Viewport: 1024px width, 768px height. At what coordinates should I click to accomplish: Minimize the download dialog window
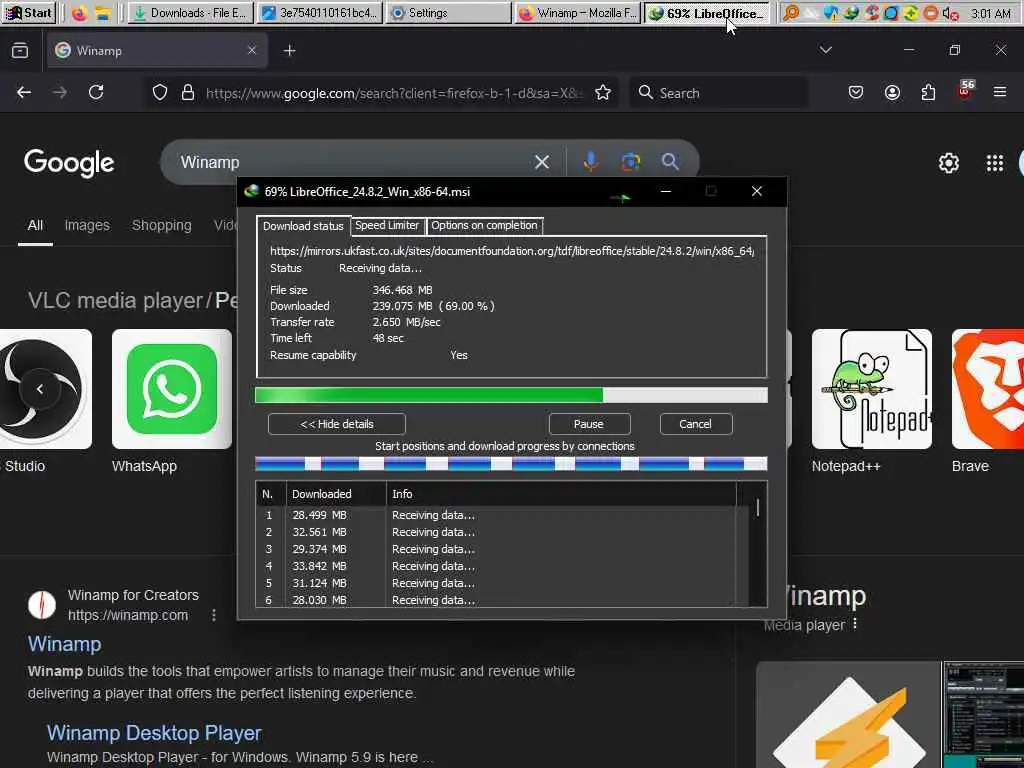pyautogui.click(x=665, y=191)
